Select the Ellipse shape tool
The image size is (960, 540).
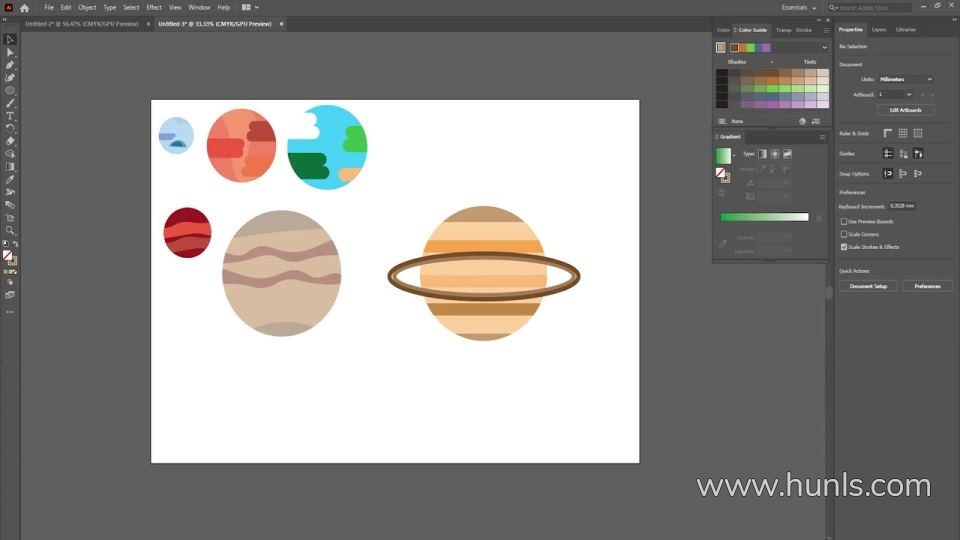click(10, 91)
